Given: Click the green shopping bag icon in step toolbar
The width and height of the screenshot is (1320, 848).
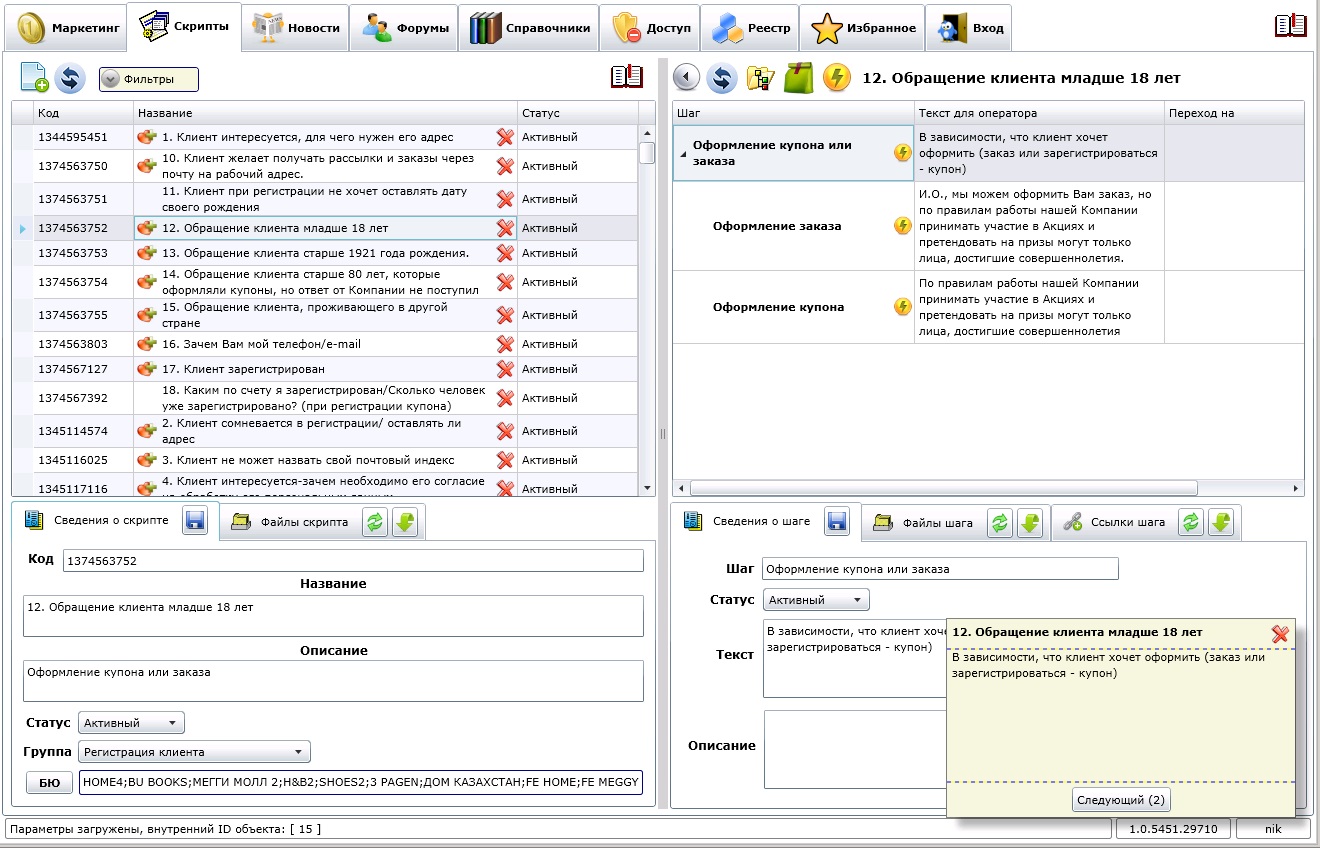Looking at the screenshot, I should click(799, 77).
